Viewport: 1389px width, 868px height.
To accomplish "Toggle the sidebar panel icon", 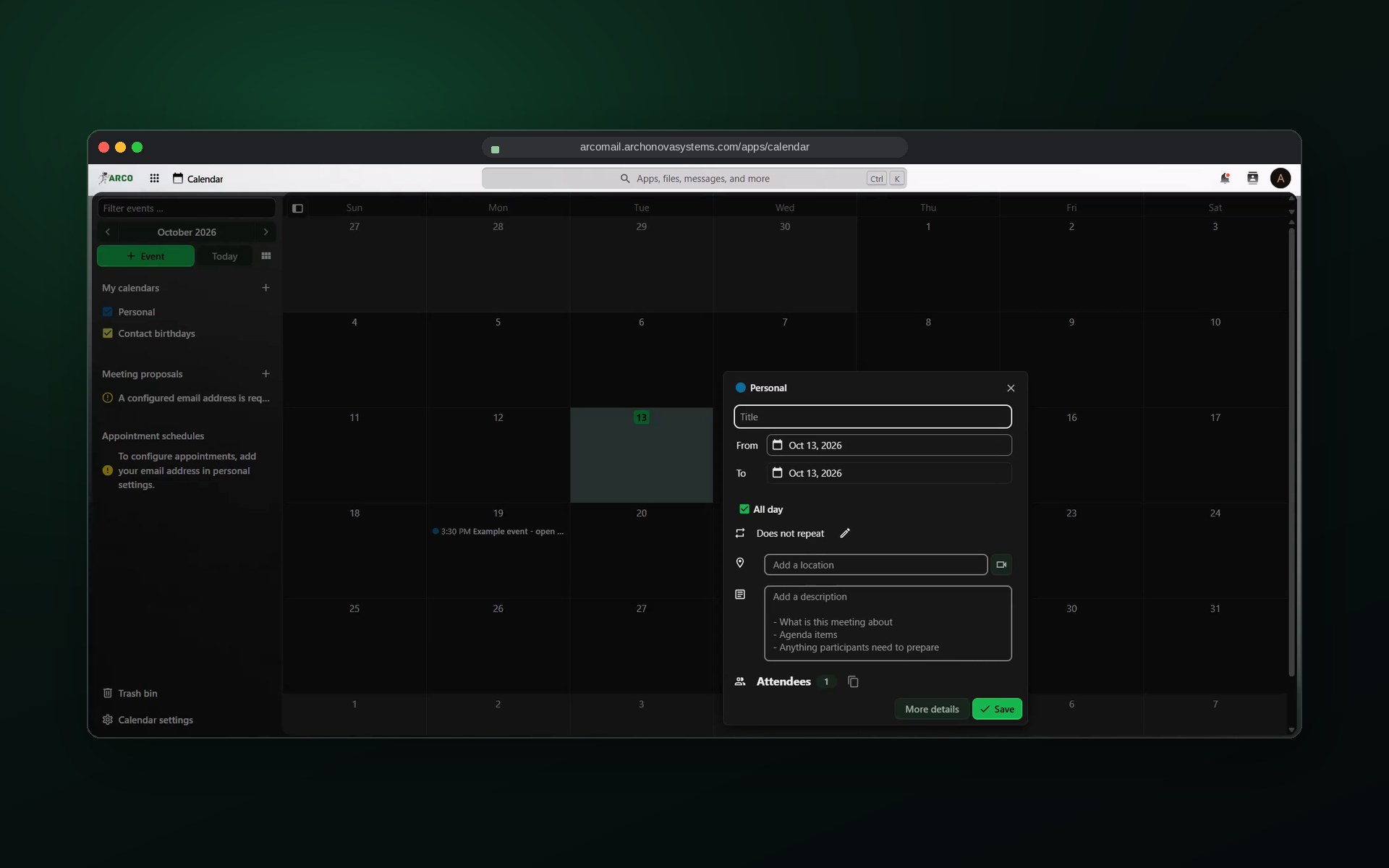I will click(297, 208).
